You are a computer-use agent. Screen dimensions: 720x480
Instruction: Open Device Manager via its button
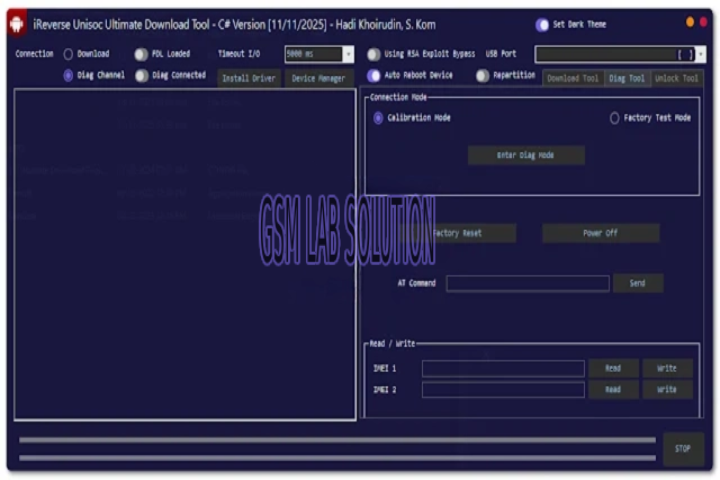318,78
